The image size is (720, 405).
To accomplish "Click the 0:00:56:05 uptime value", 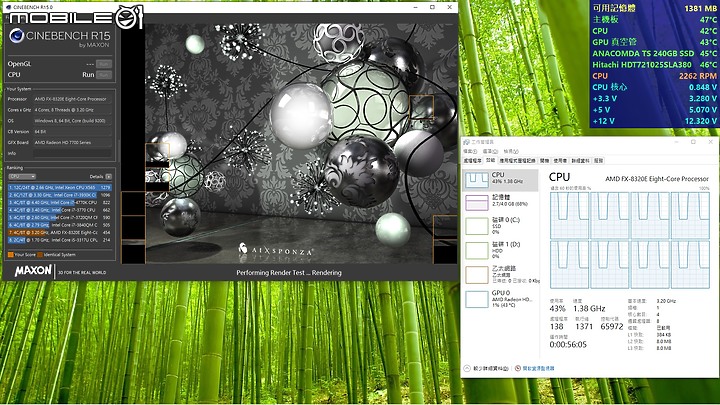I will pyautogui.click(x=568, y=344).
